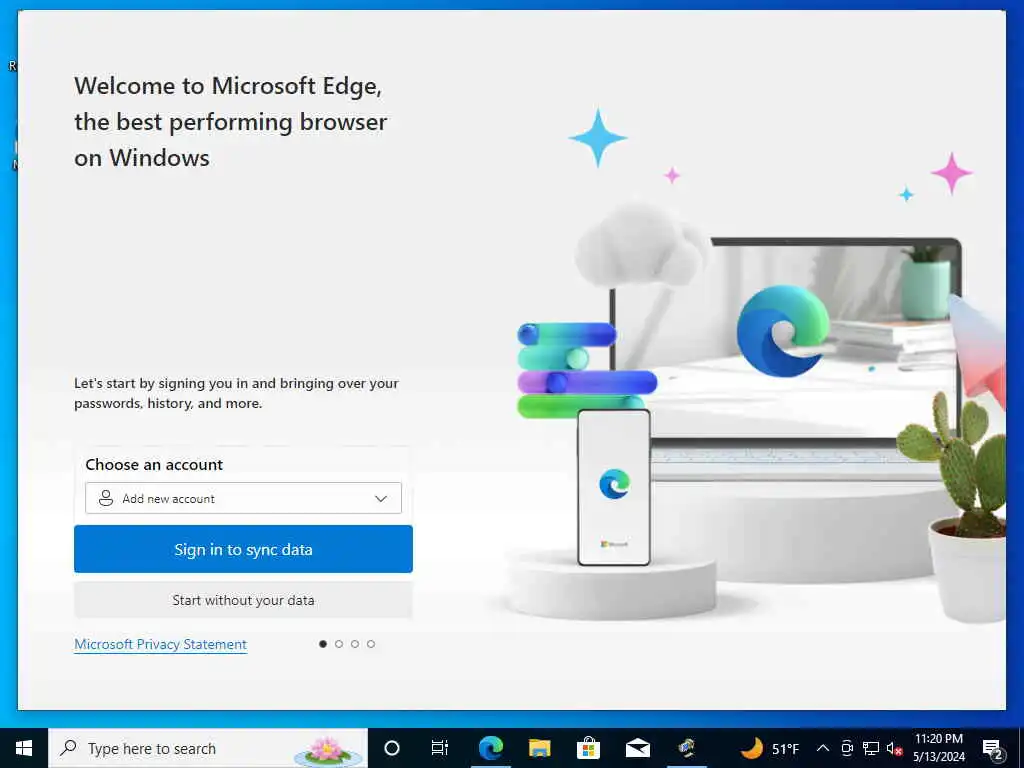Click Sign in to sync data button
Viewport: 1024px width, 768px height.
243,549
